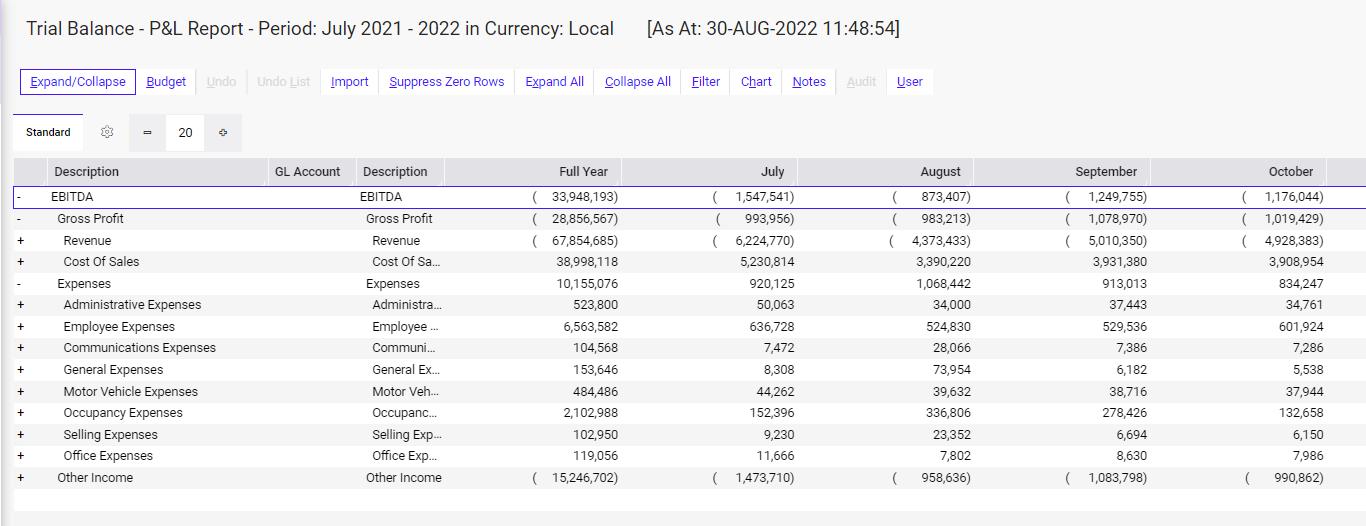Expand the Cost Of Sales row
The image size is (1366, 526).
click(20, 262)
